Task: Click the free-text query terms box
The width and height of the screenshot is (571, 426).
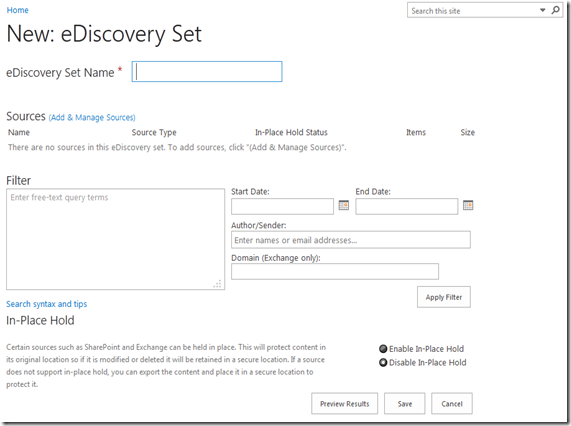Action: pyautogui.click(x=115, y=239)
